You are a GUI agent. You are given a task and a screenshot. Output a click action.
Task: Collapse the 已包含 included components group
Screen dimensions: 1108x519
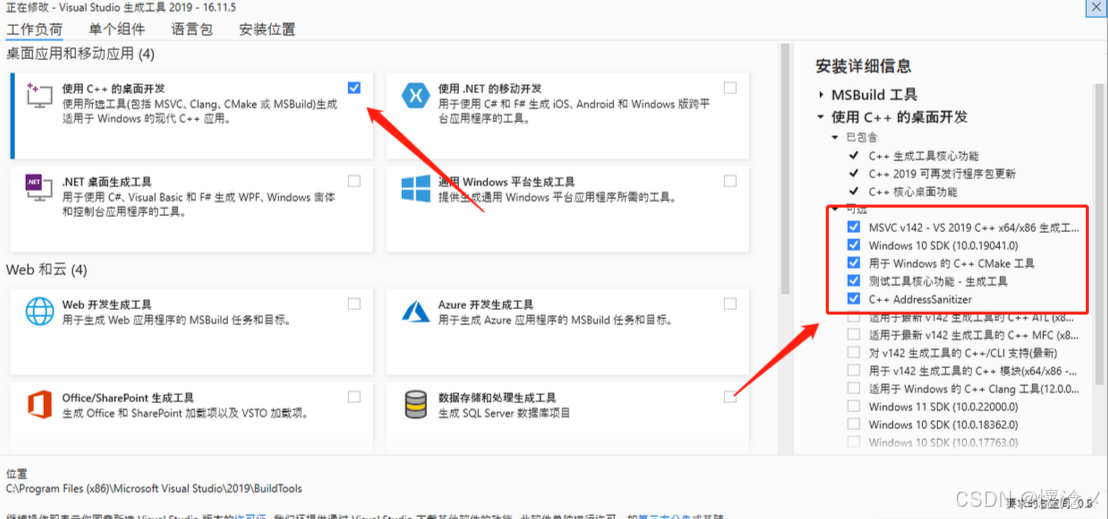[x=835, y=136]
